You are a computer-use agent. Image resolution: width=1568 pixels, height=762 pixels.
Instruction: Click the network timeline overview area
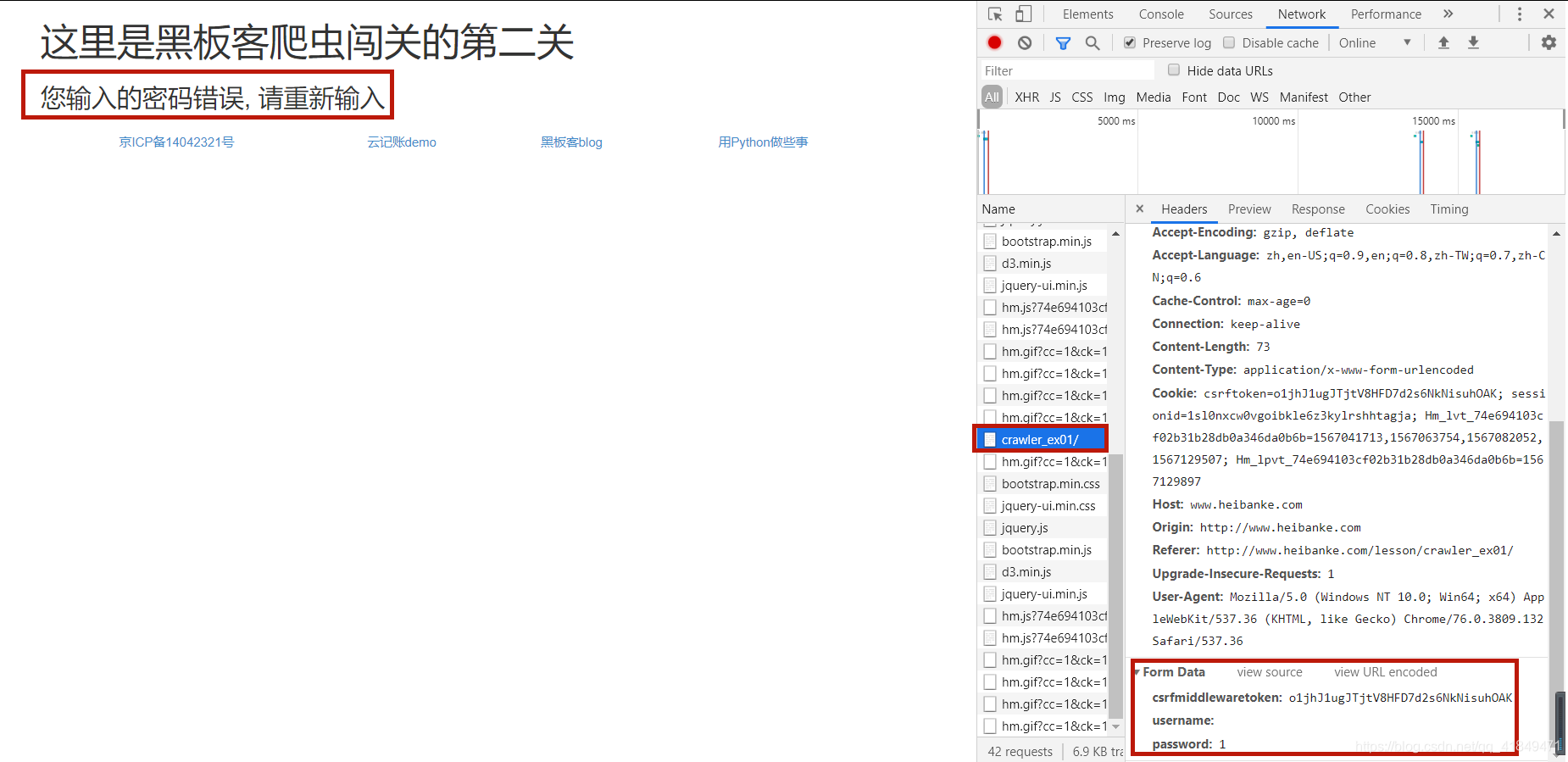1271,153
